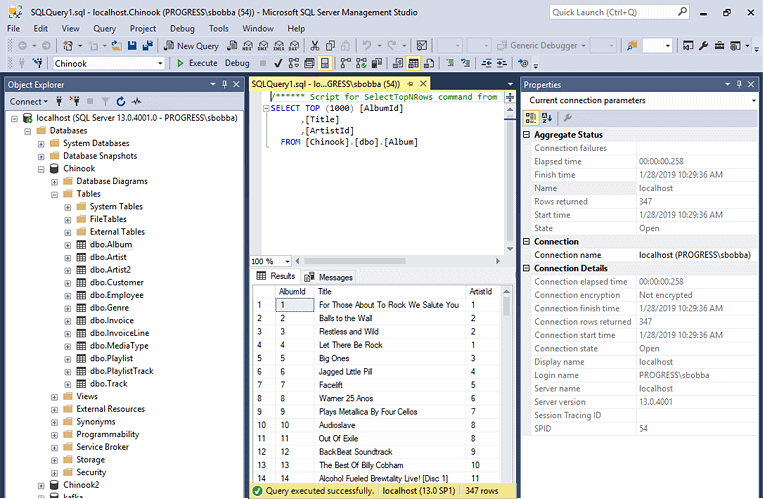The height and width of the screenshot is (499, 763).
Task: Open the Query menu
Action: point(104,29)
